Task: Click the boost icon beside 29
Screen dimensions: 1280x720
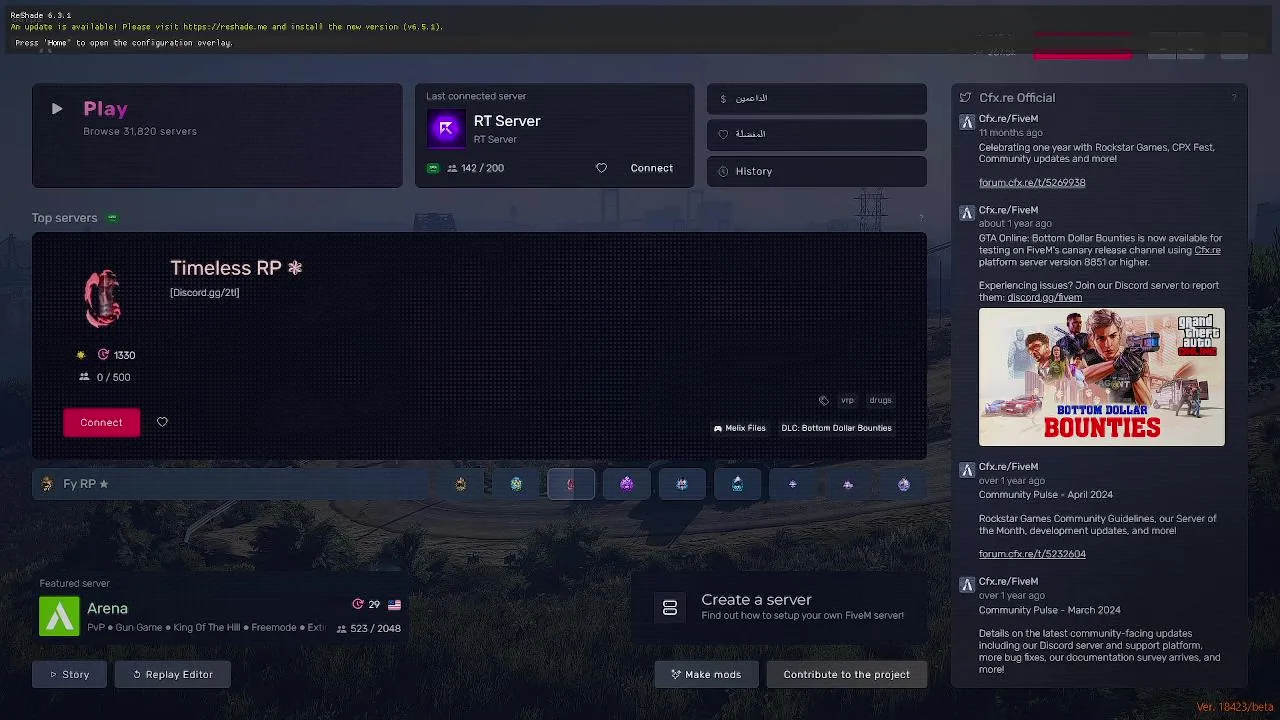Action: pos(358,604)
